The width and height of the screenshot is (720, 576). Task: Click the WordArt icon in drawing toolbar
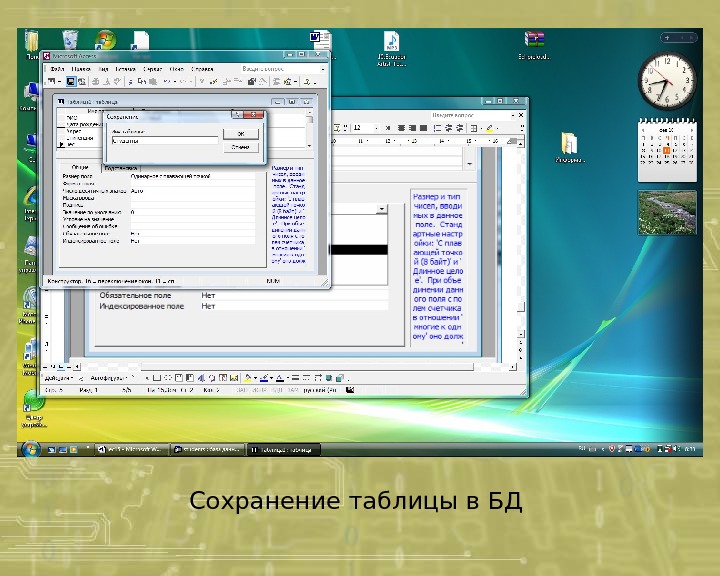pos(201,378)
